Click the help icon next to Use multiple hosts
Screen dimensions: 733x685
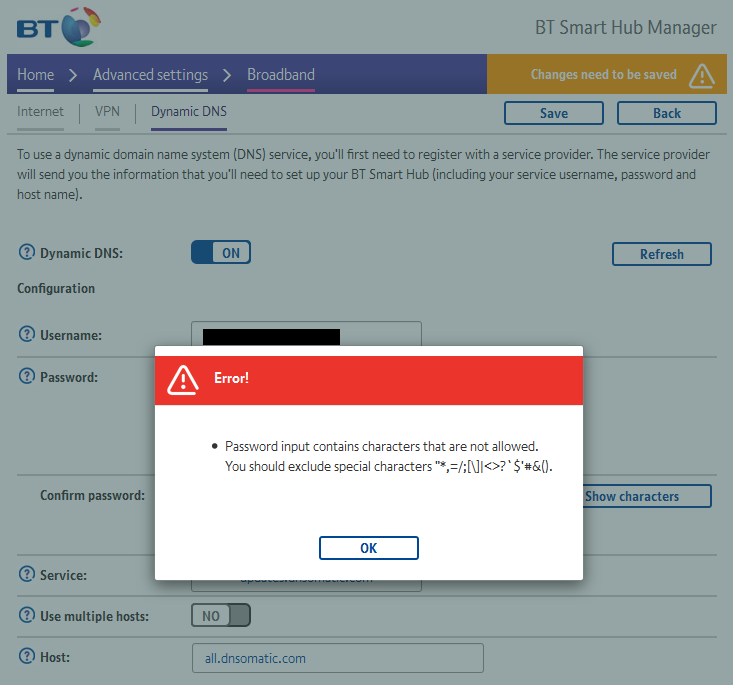point(27,616)
